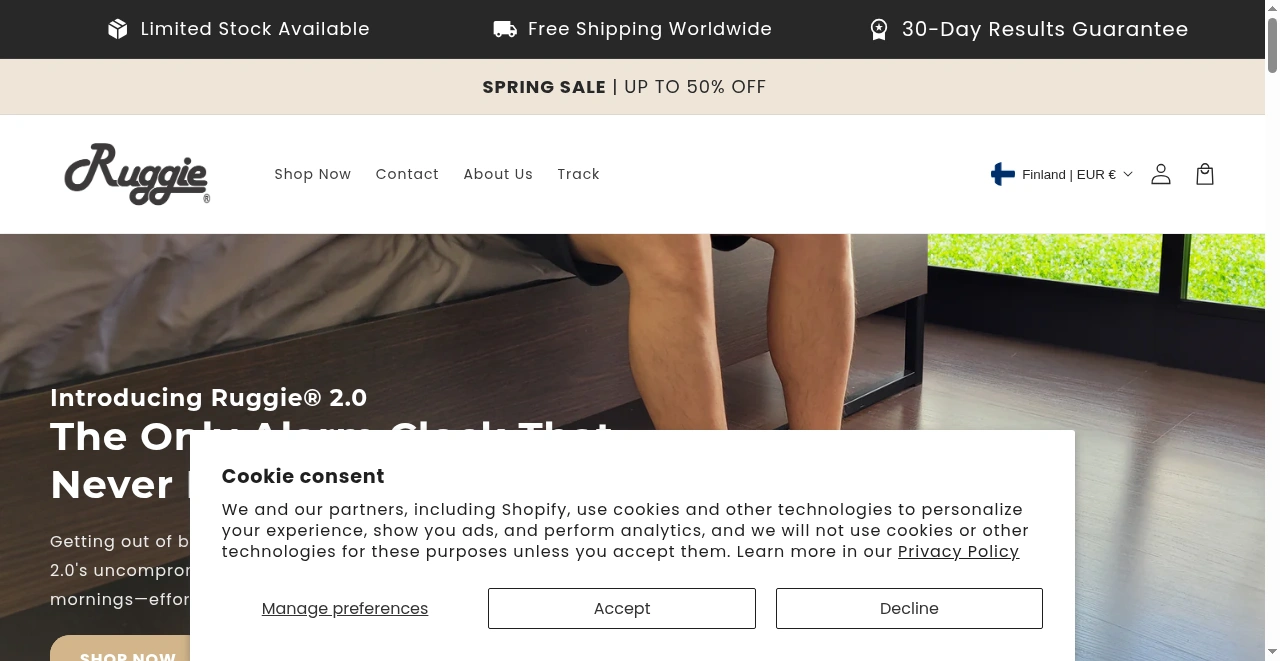Viewport: 1280px width, 661px height.
Task: Click the Spring Sale announcement banner
Action: [x=624, y=87]
